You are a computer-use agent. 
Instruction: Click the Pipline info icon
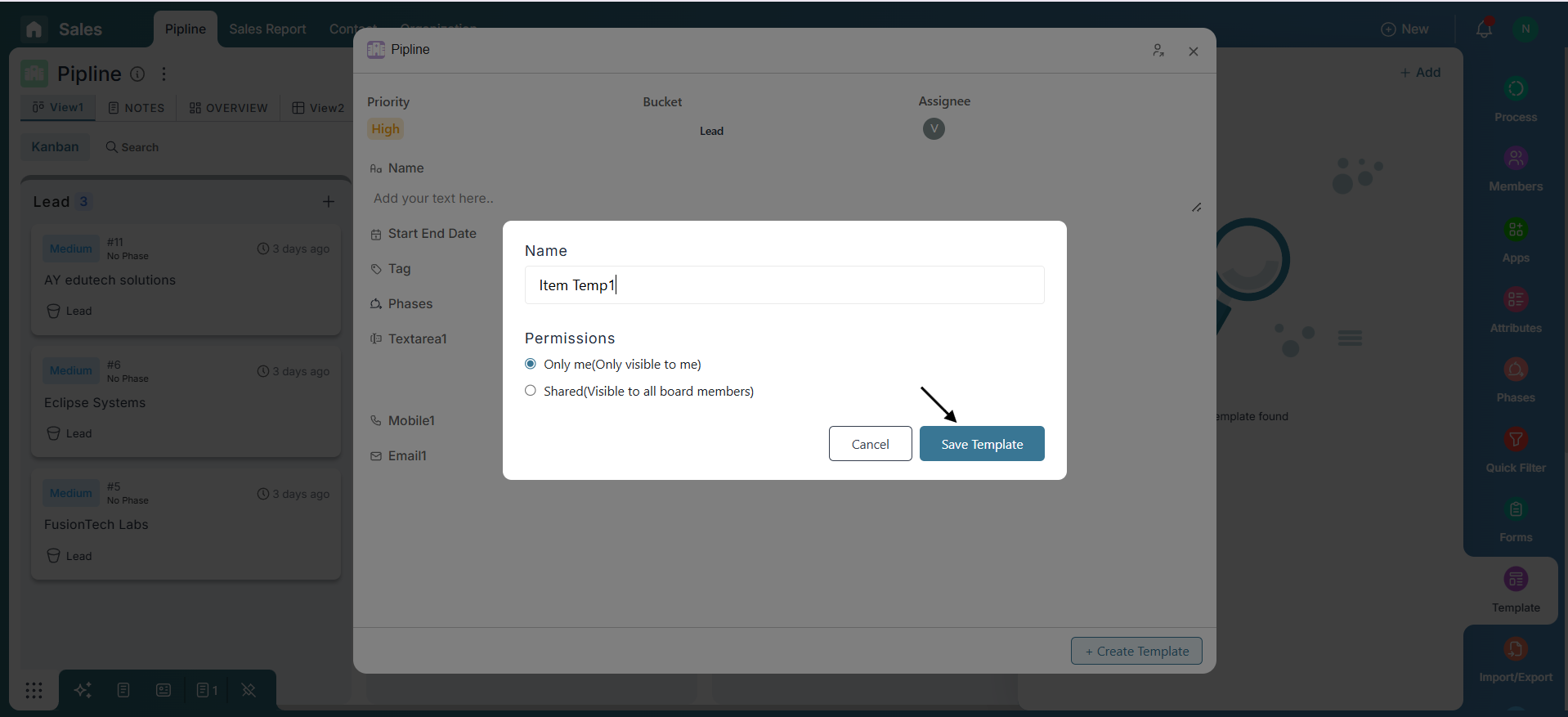(138, 74)
